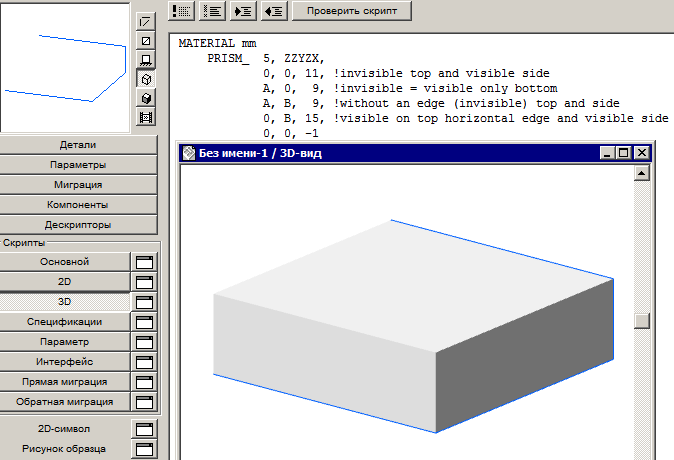The width and height of the screenshot is (674, 460).
Task: Click the decrease indent toolbar icon
Action: click(274, 11)
